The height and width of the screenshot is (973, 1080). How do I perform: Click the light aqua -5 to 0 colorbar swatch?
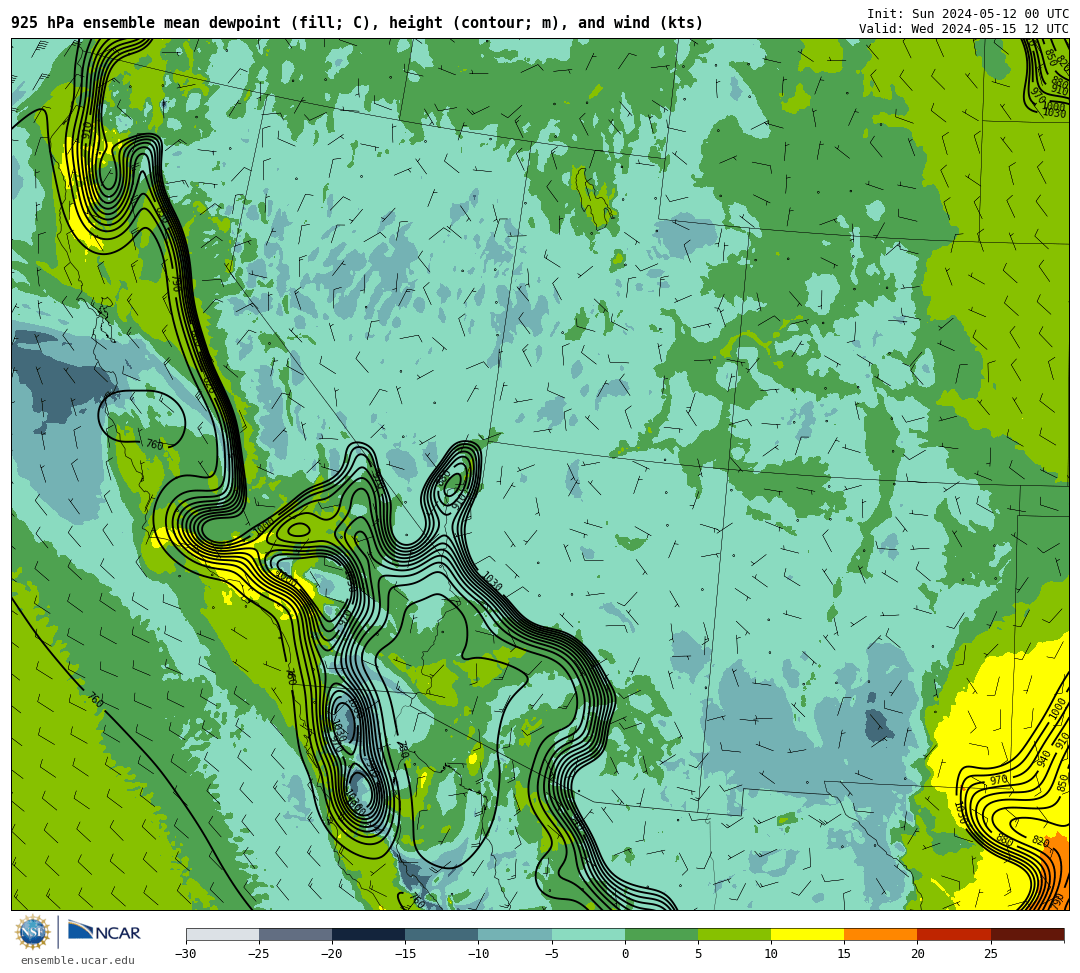click(588, 934)
